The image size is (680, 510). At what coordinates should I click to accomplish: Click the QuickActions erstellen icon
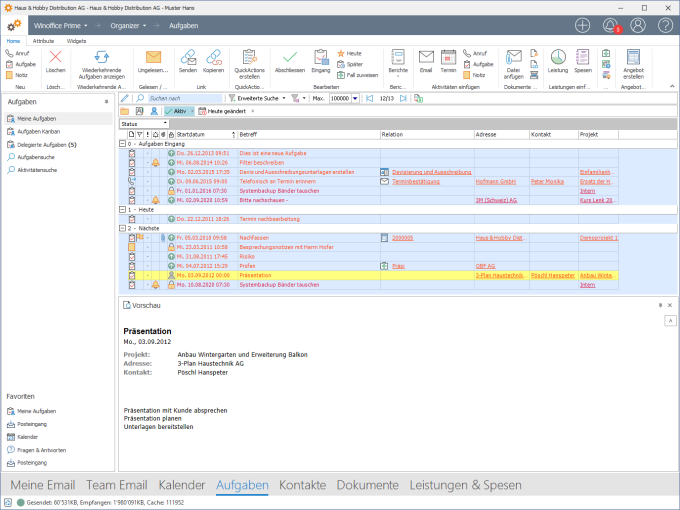point(249,59)
